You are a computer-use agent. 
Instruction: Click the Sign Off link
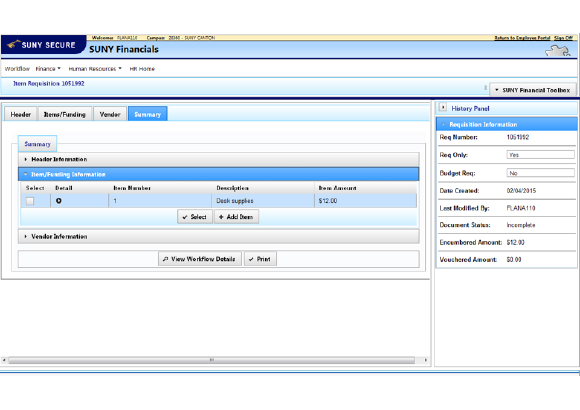[563, 38]
